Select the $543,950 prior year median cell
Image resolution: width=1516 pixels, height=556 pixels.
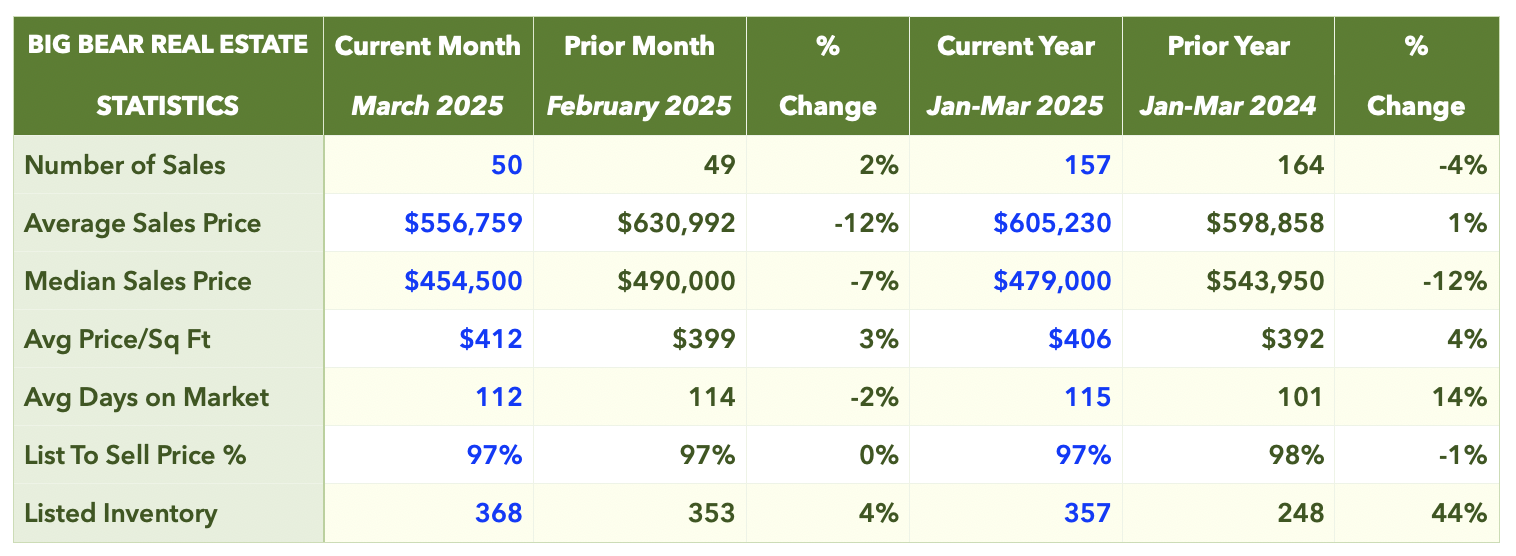[x=1265, y=281]
